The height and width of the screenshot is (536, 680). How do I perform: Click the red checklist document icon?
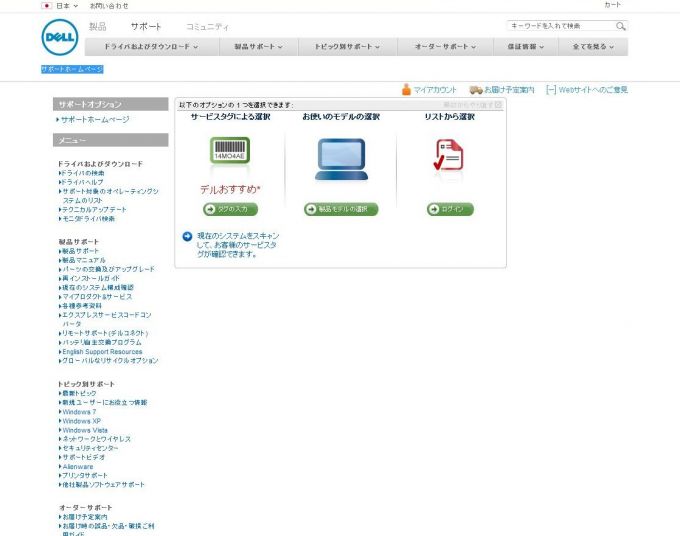[x=448, y=155]
